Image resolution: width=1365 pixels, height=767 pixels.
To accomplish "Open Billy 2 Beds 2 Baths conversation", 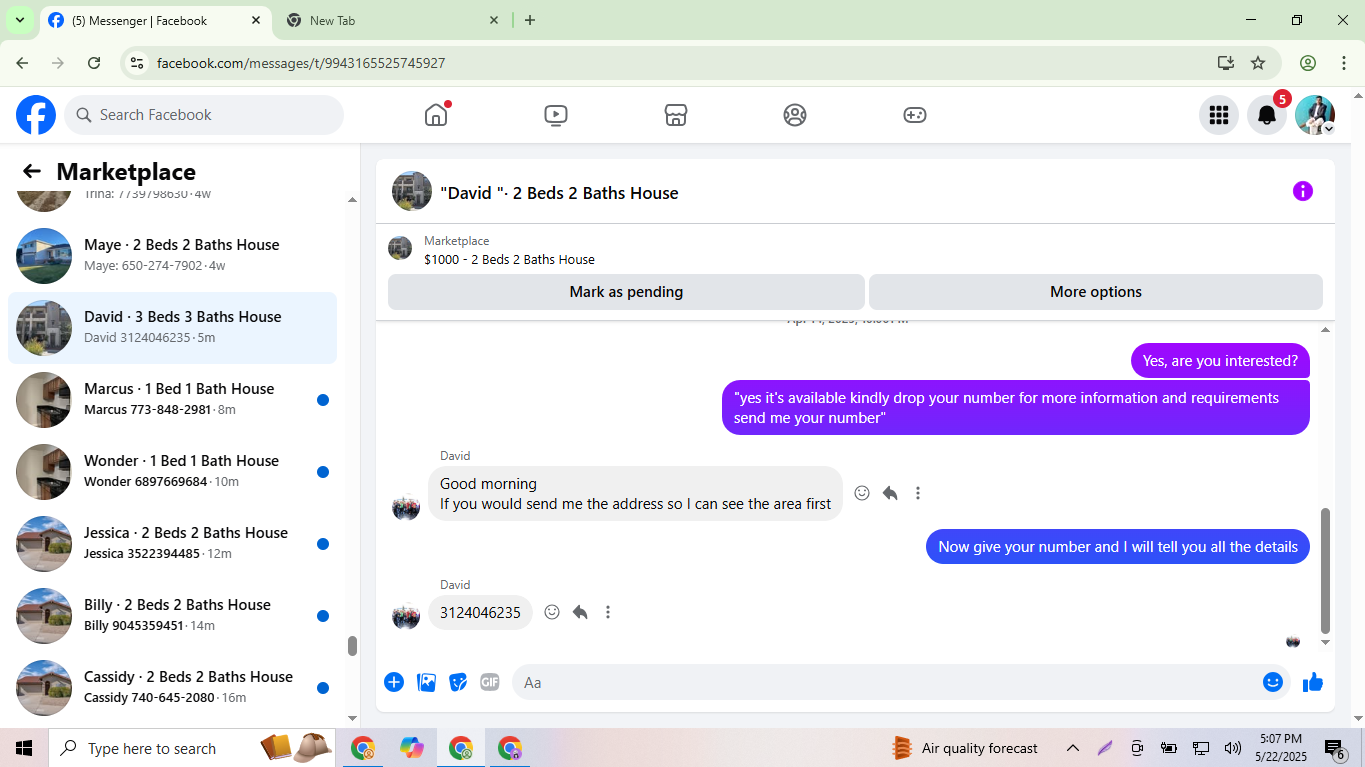I will [x=172, y=616].
